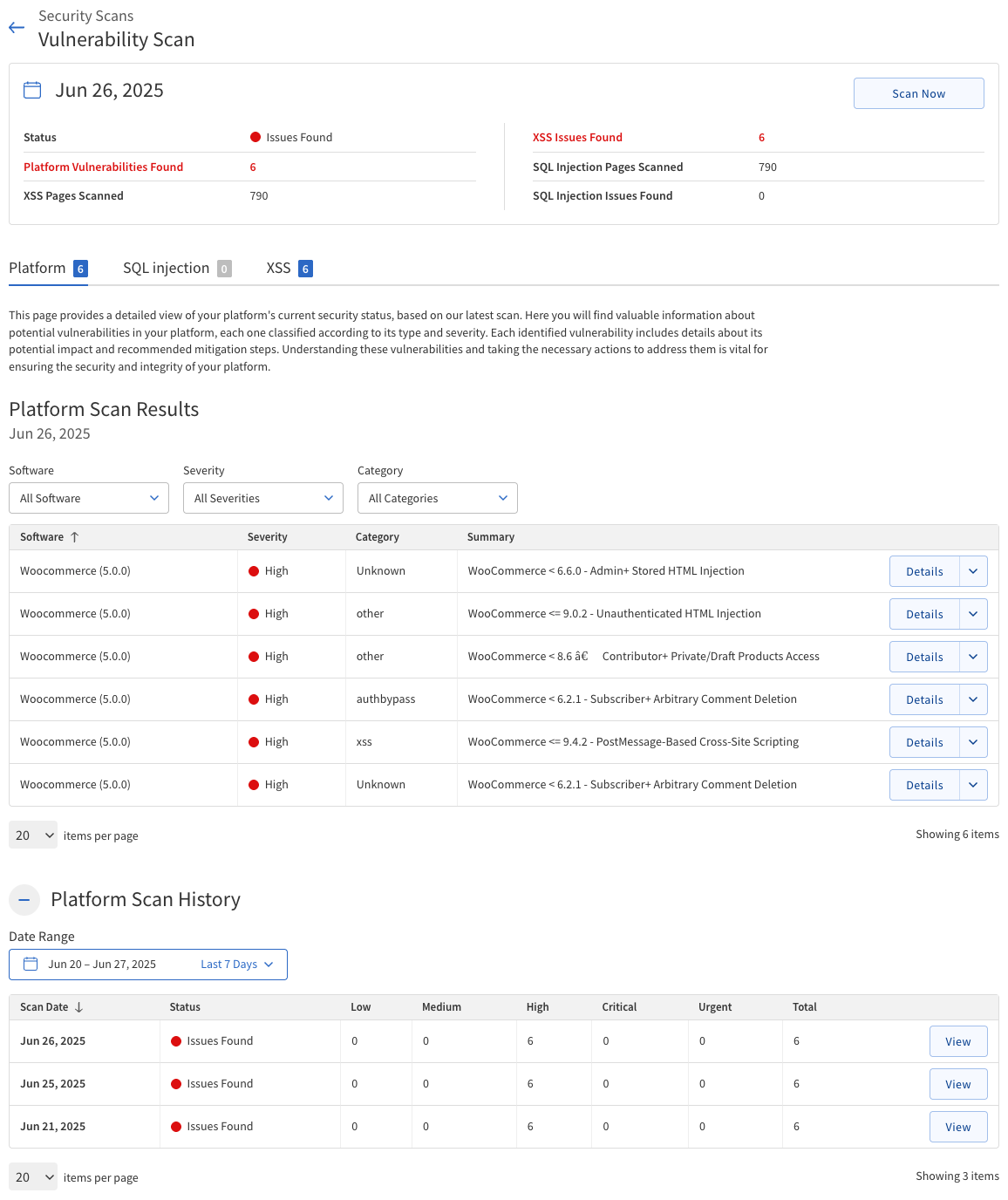This screenshot has width=1008, height=1200.
Task: Open the All Software filter dropdown
Action: [x=89, y=498]
